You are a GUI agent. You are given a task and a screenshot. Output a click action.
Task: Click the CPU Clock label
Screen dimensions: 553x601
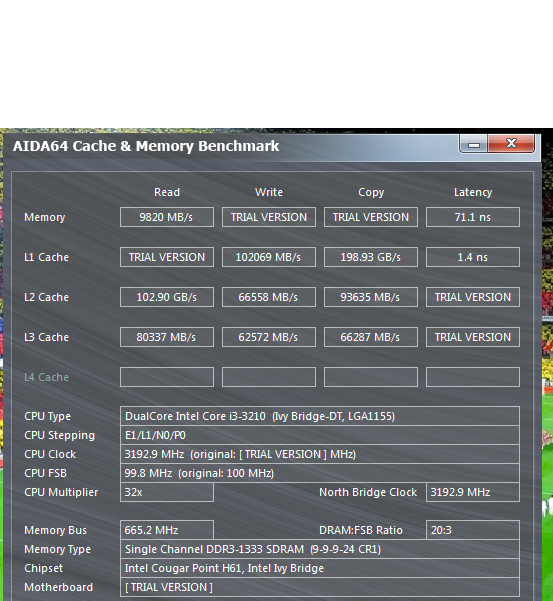coord(50,454)
